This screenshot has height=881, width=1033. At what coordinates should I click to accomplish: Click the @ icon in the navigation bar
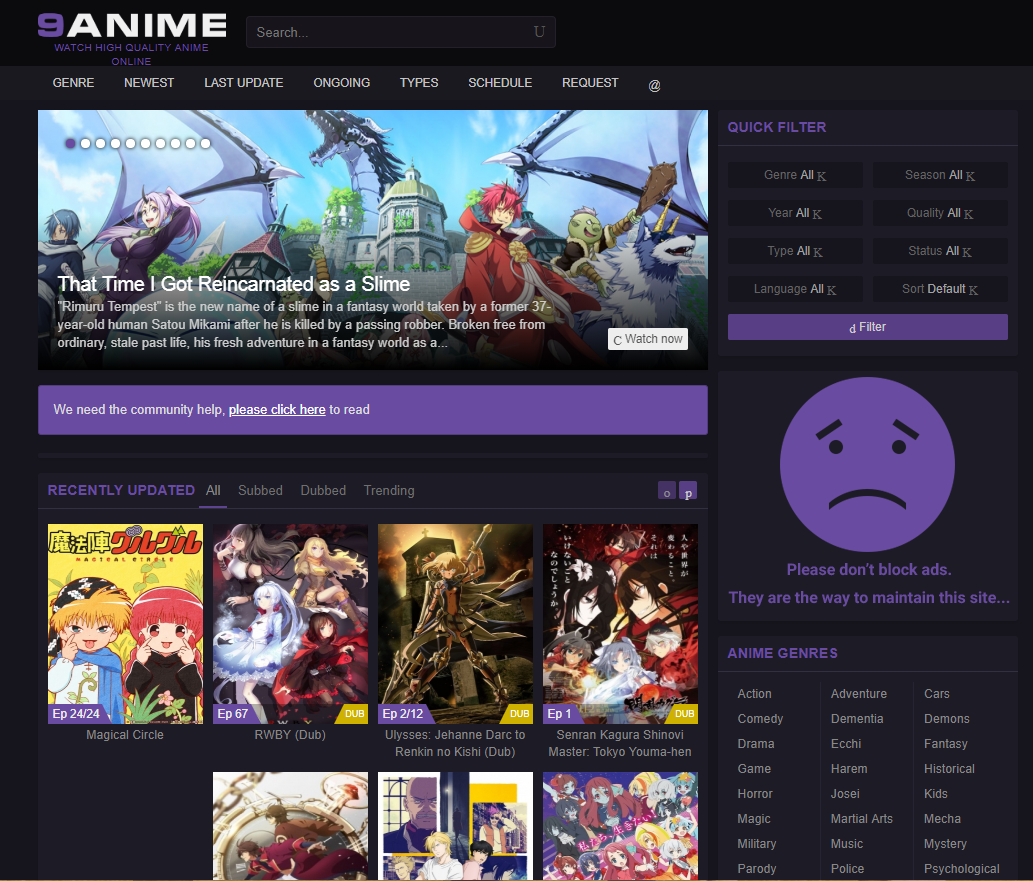[x=654, y=86]
